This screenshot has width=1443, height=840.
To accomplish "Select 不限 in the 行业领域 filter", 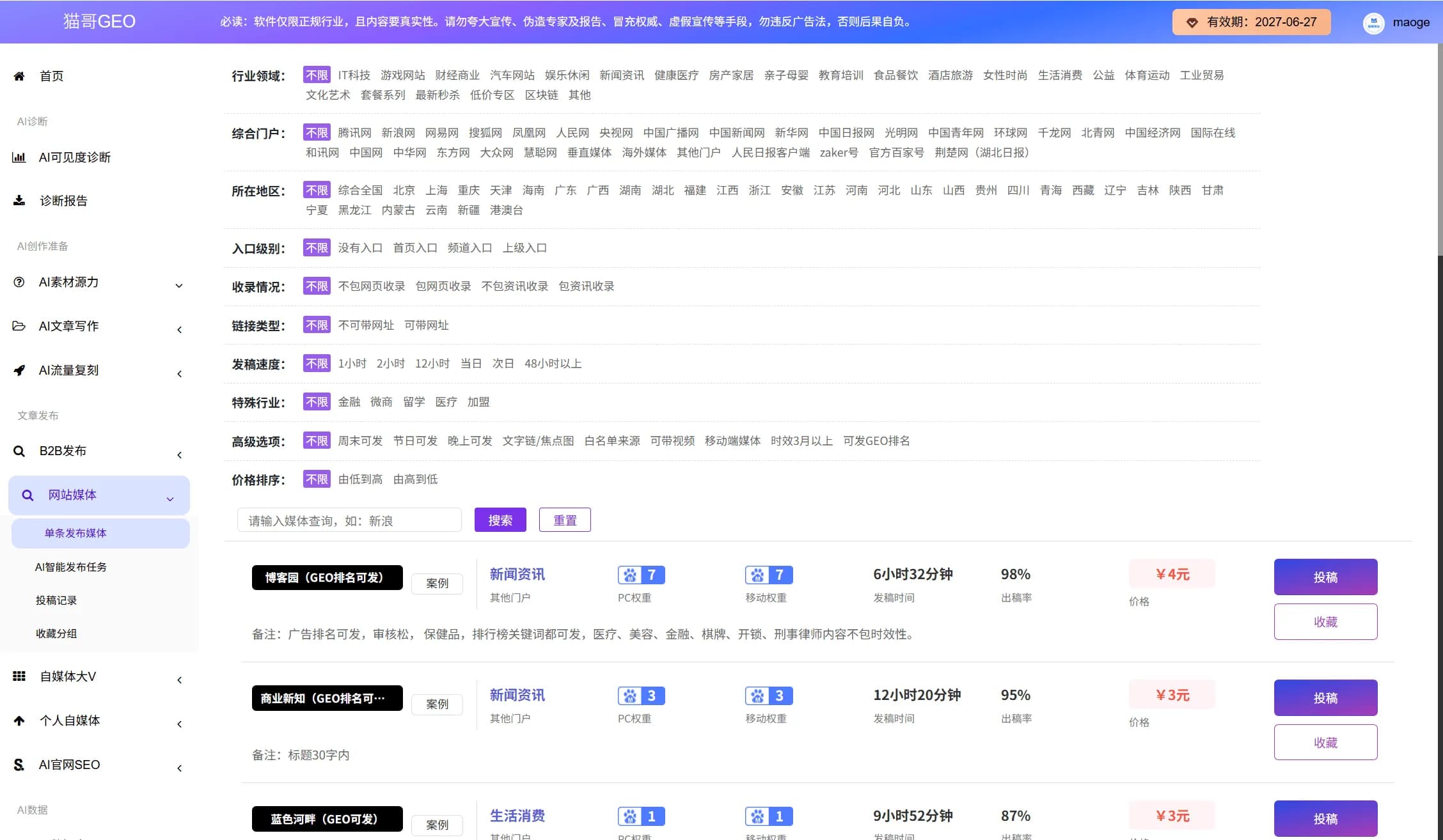I will coord(317,75).
